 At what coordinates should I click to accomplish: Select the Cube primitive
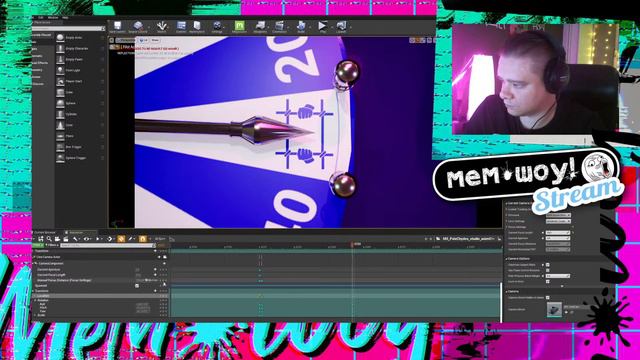pos(80,93)
